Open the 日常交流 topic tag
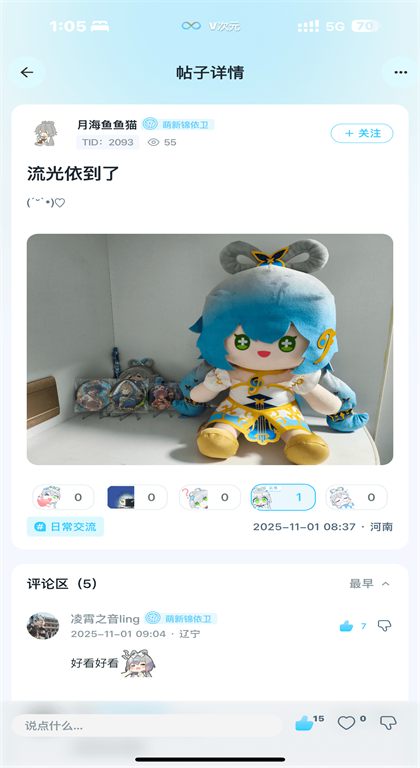 (65, 527)
